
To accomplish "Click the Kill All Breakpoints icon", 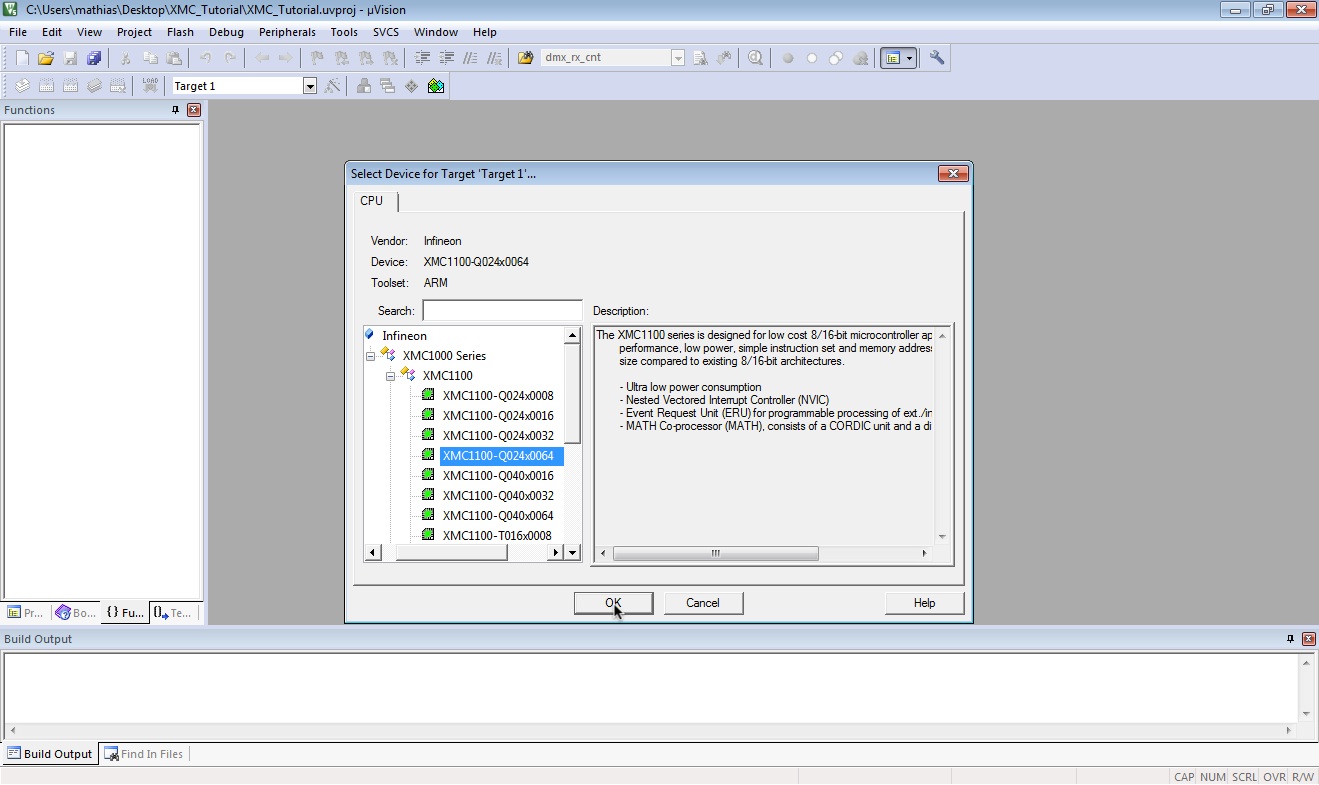I will [860, 58].
